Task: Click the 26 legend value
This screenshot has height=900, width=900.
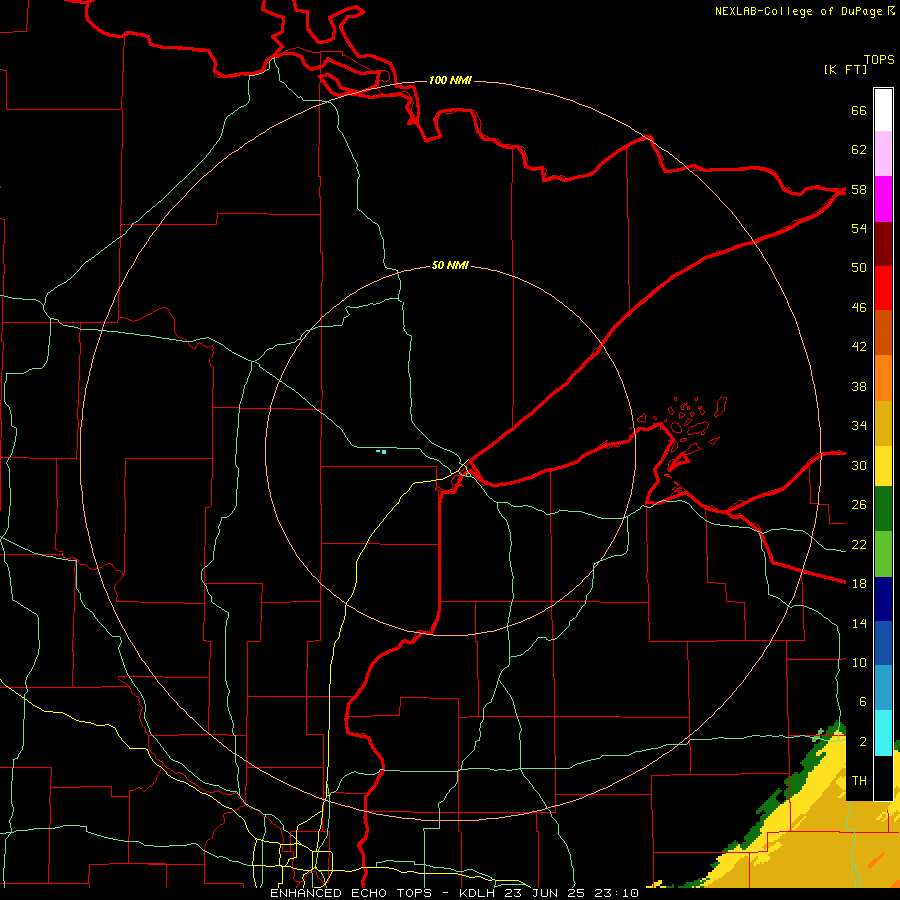Action: 859,505
